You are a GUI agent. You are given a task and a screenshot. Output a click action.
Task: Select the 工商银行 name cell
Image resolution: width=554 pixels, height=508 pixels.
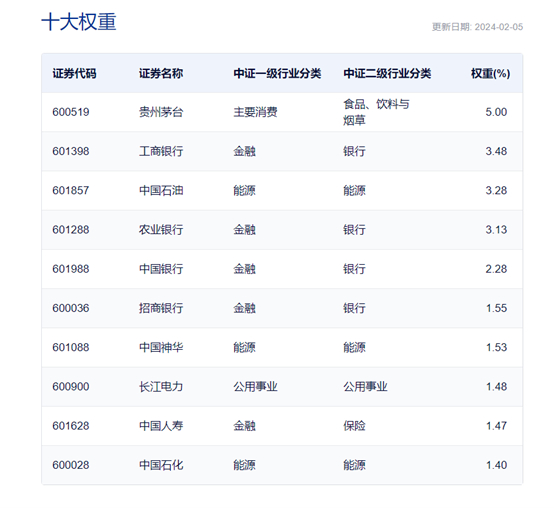pyautogui.click(x=161, y=152)
